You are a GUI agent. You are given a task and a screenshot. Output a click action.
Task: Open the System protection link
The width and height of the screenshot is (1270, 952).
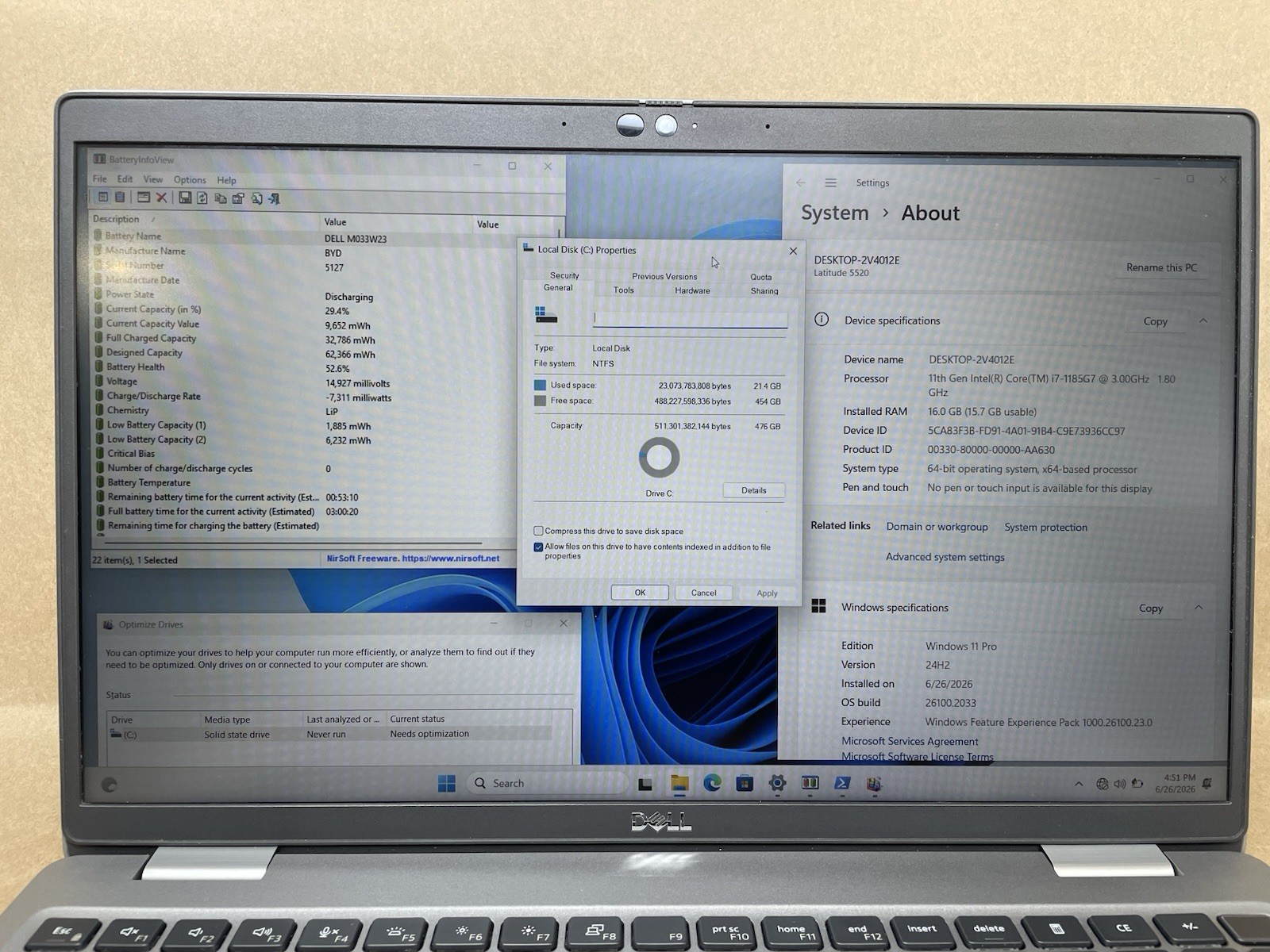(x=1045, y=527)
